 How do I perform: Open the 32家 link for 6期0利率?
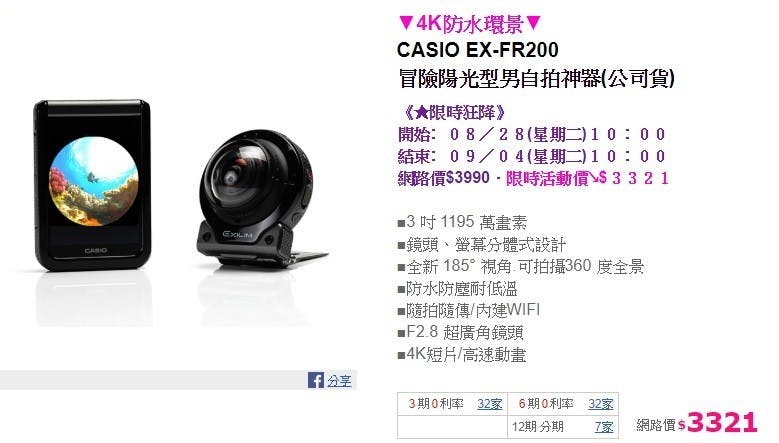pyautogui.click(x=601, y=404)
